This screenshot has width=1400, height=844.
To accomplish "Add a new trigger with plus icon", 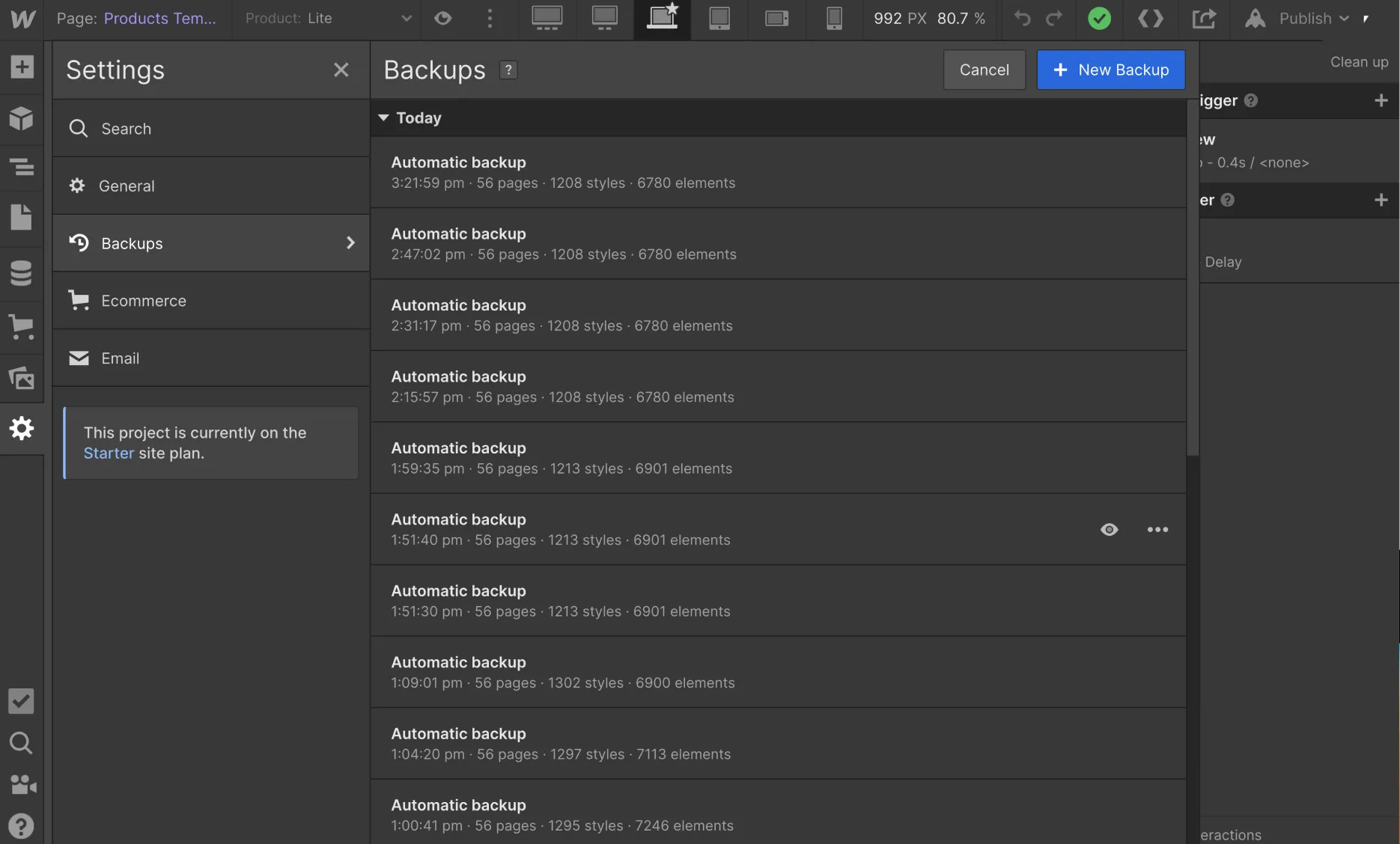I will pyautogui.click(x=1381, y=100).
